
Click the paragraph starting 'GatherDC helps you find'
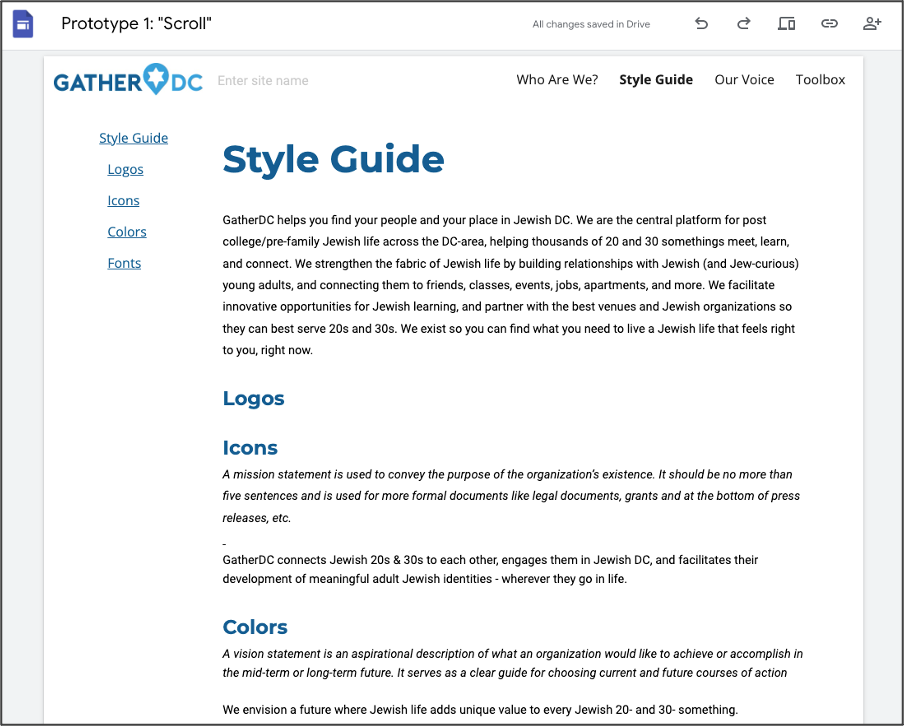(x=511, y=285)
